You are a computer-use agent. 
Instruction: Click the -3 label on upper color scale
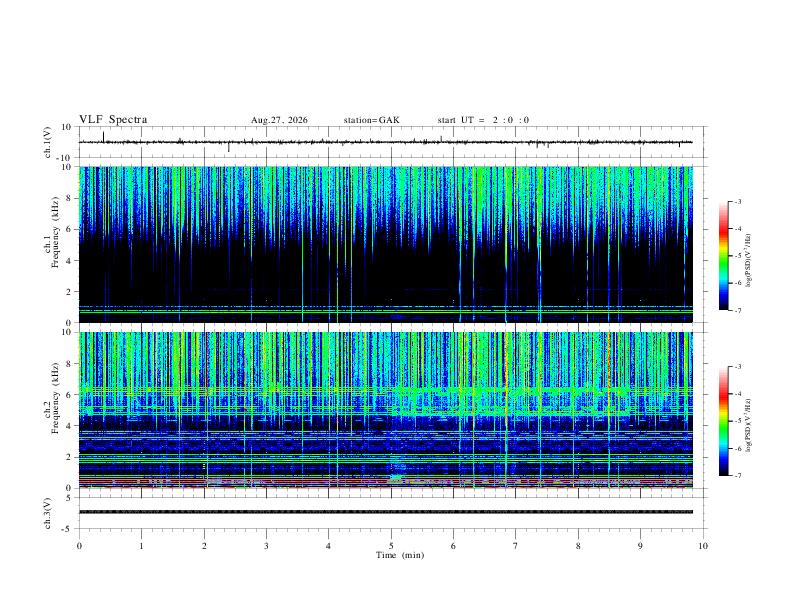pyautogui.click(x=738, y=201)
